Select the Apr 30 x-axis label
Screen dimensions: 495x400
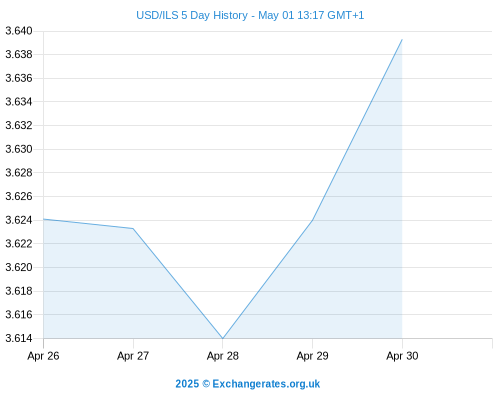click(402, 356)
